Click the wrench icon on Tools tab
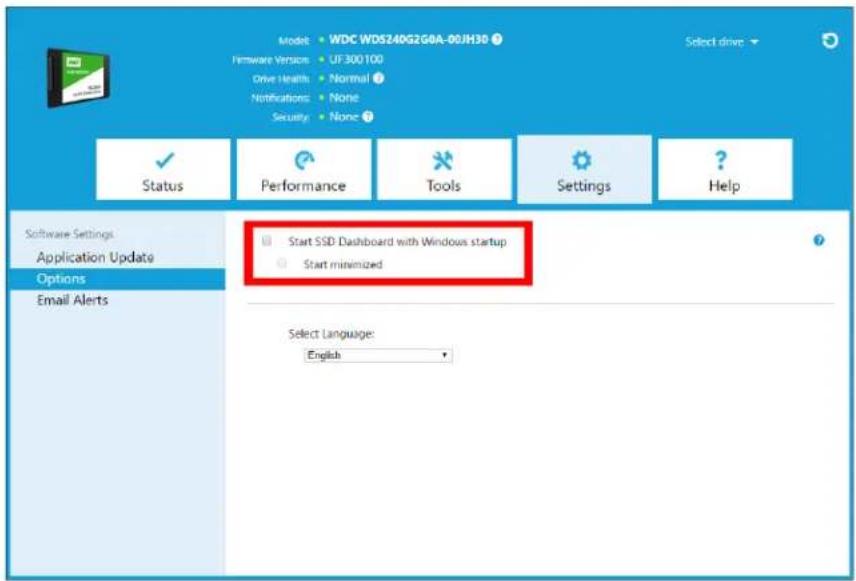Viewport: 856px width, 581px height. coord(443,161)
